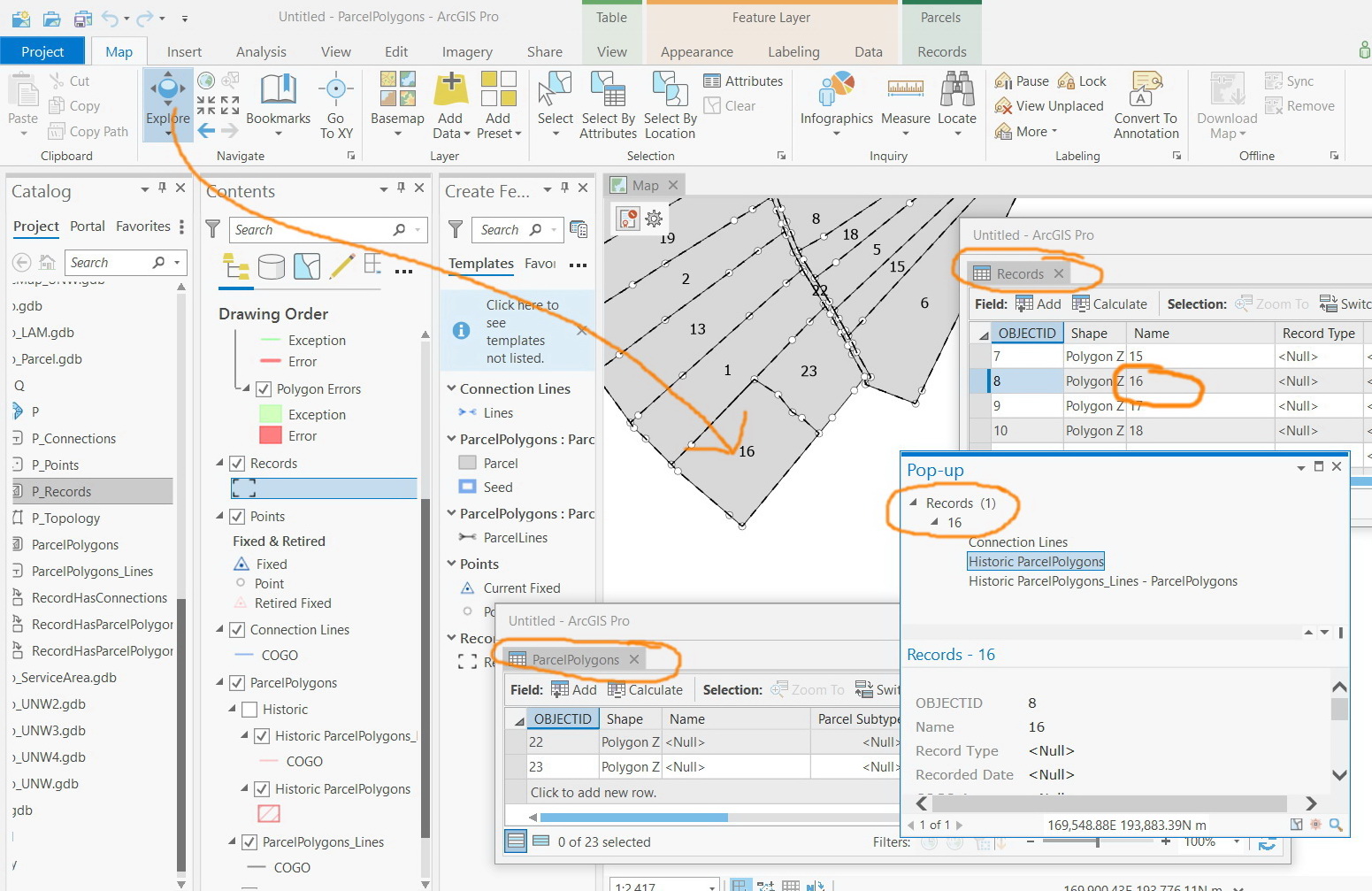Click Convert To Annotation icon
This screenshot has width=1372, height=891.
coord(1146,89)
